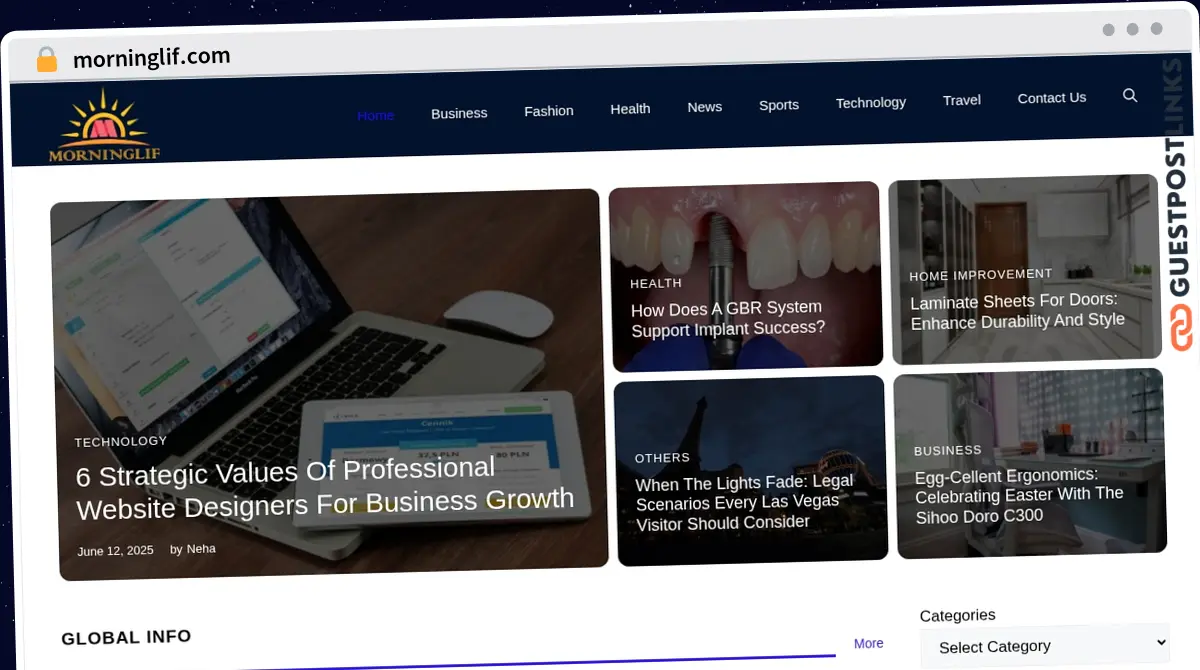Click the Morninglif sun logo
The width and height of the screenshot is (1200, 670).
[104, 125]
